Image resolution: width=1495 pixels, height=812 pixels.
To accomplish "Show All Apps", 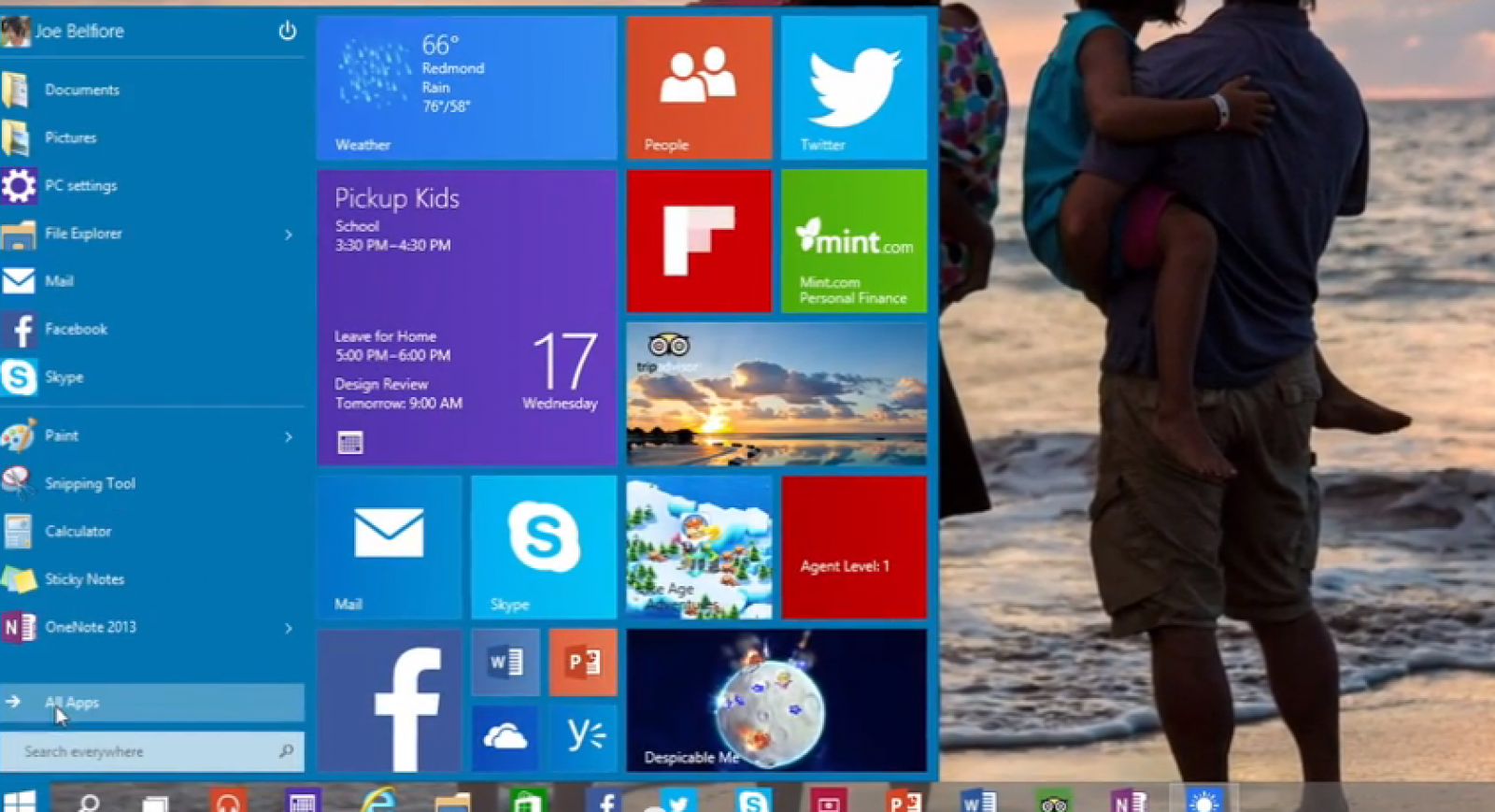I will click(x=152, y=703).
